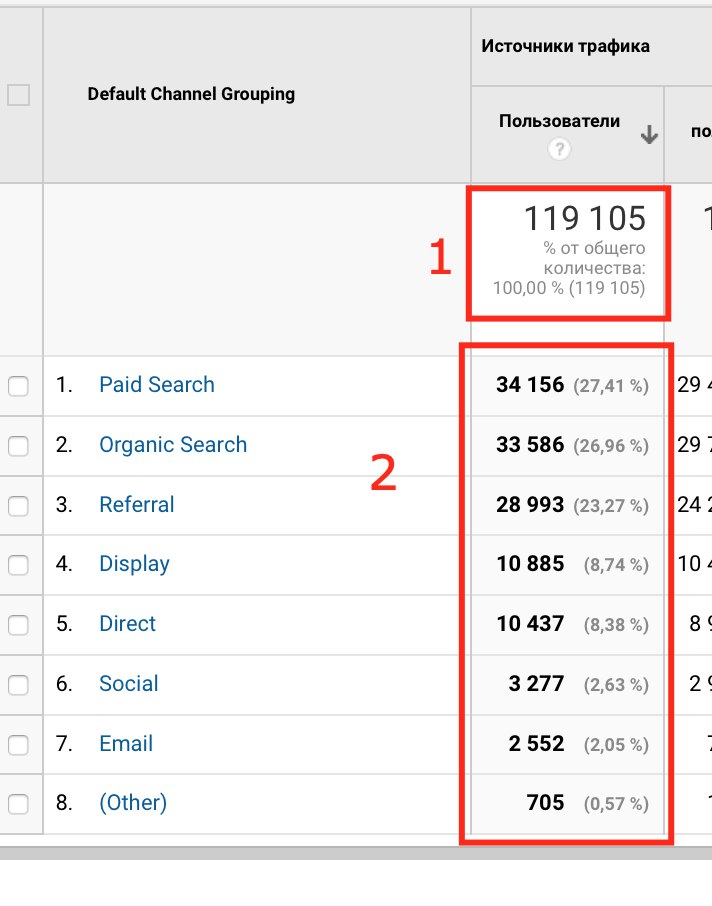Image resolution: width=712 pixels, height=906 pixels.
Task: Click the sort arrow beside Пользователи
Action: 649,135
